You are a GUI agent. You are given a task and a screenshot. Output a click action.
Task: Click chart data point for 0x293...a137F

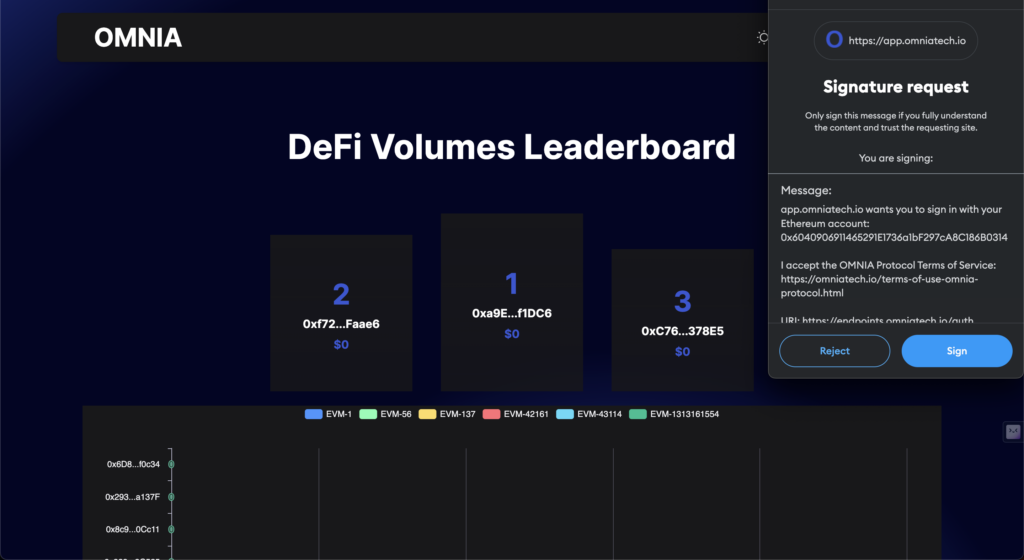[171, 497]
